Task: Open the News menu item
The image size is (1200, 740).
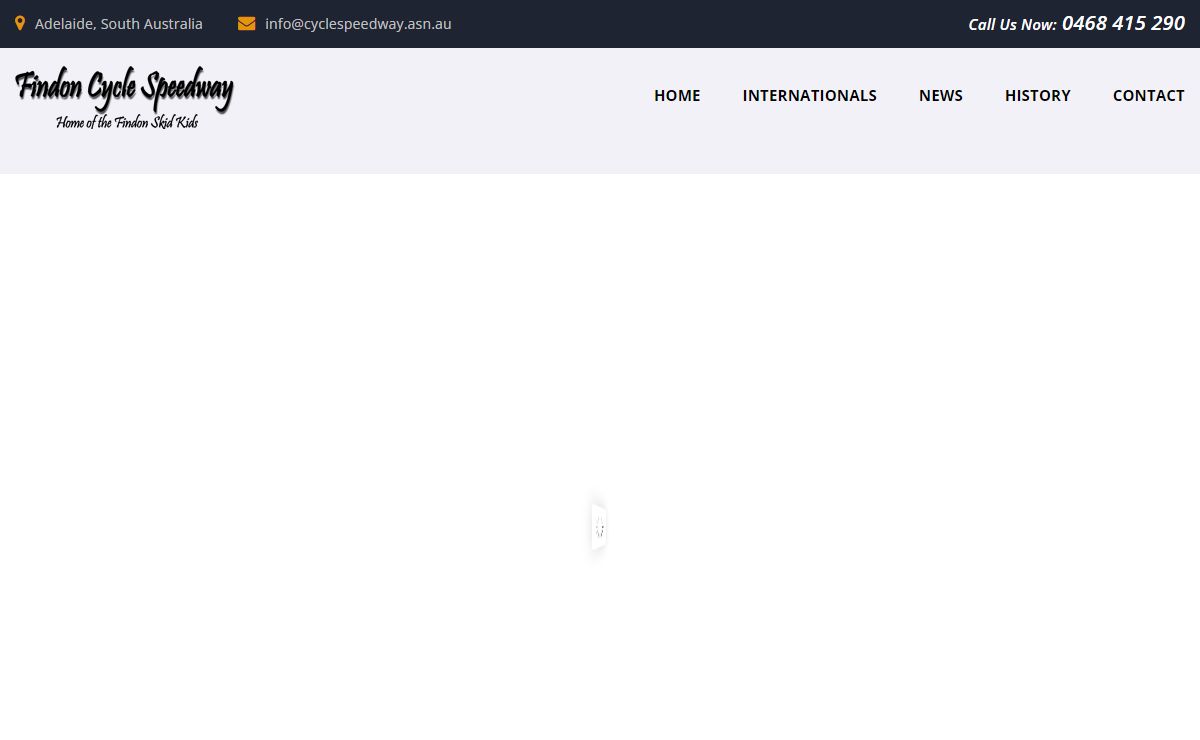Action: click(x=941, y=95)
